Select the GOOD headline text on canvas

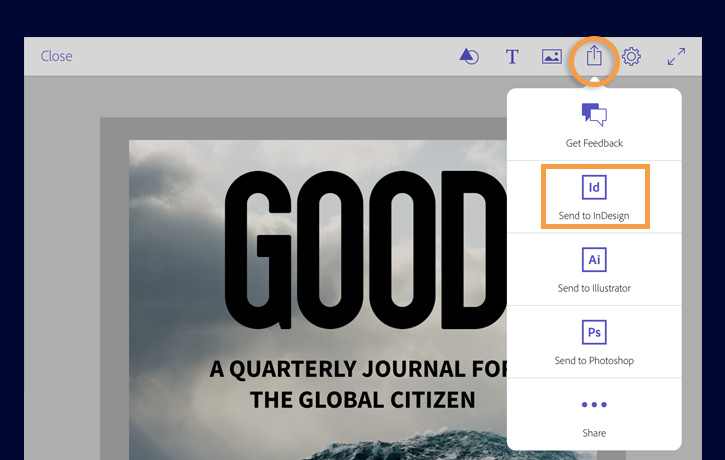click(x=365, y=250)
